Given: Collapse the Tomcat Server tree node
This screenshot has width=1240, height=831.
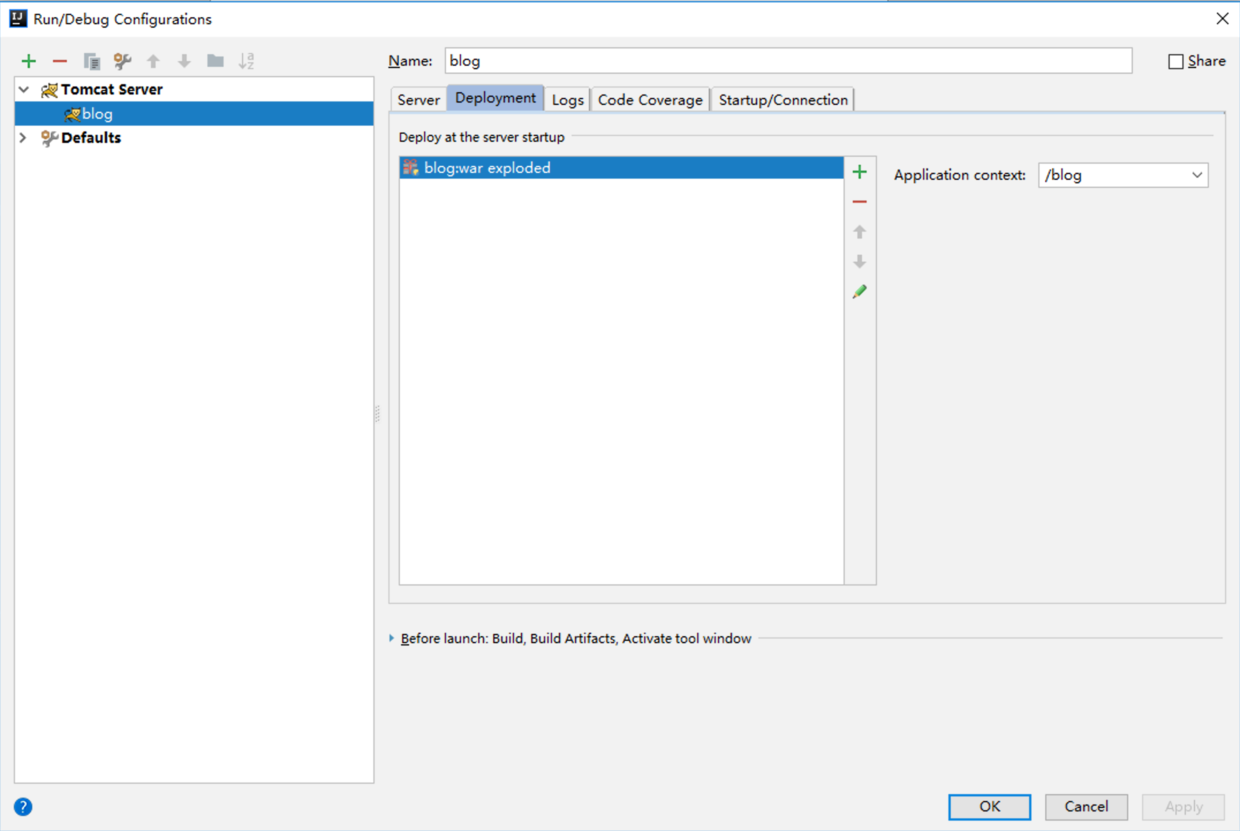Looking at the screenshot, I should point(24,89).
